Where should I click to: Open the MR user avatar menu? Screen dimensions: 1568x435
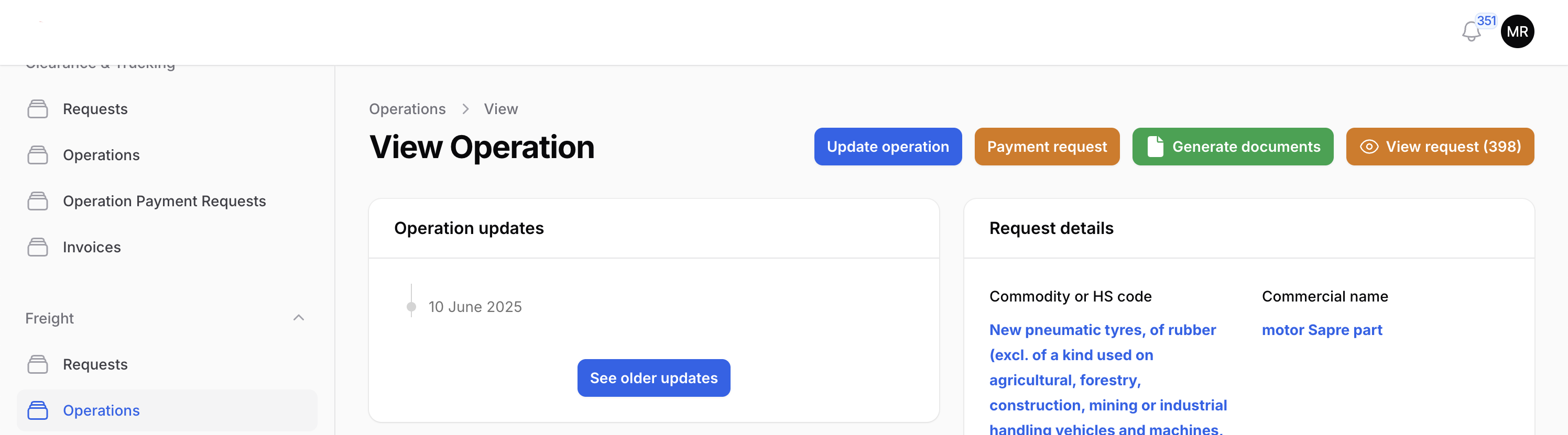tap(1517, 31)
